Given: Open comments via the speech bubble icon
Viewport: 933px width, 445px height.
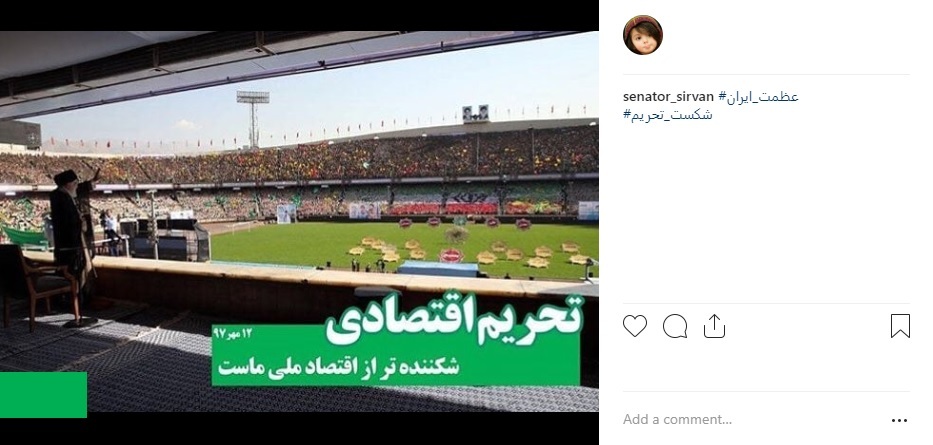Looking at the screenshot, I should pyautogui.click(x=675, y=326).
